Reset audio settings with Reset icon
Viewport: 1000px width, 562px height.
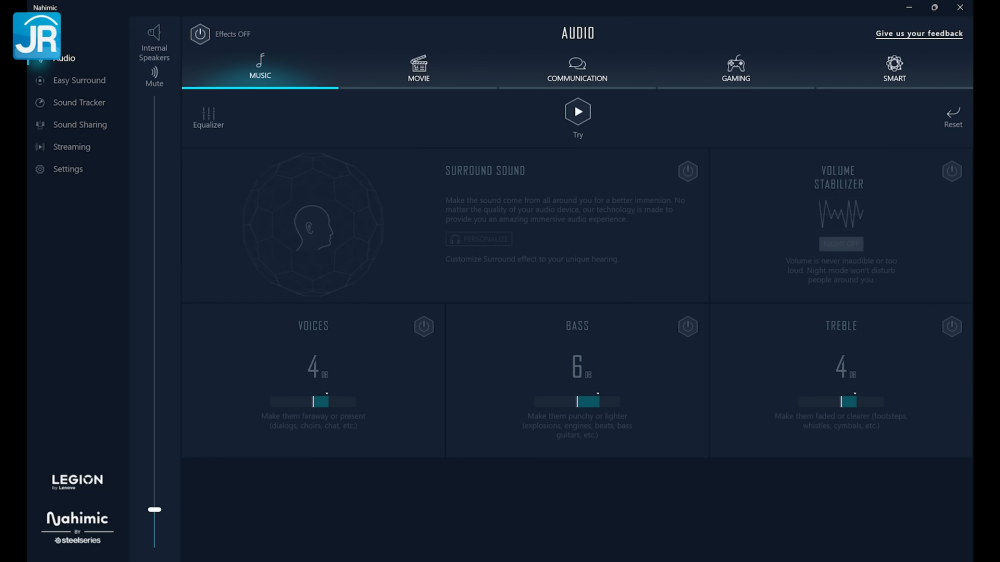click(953, 116)
